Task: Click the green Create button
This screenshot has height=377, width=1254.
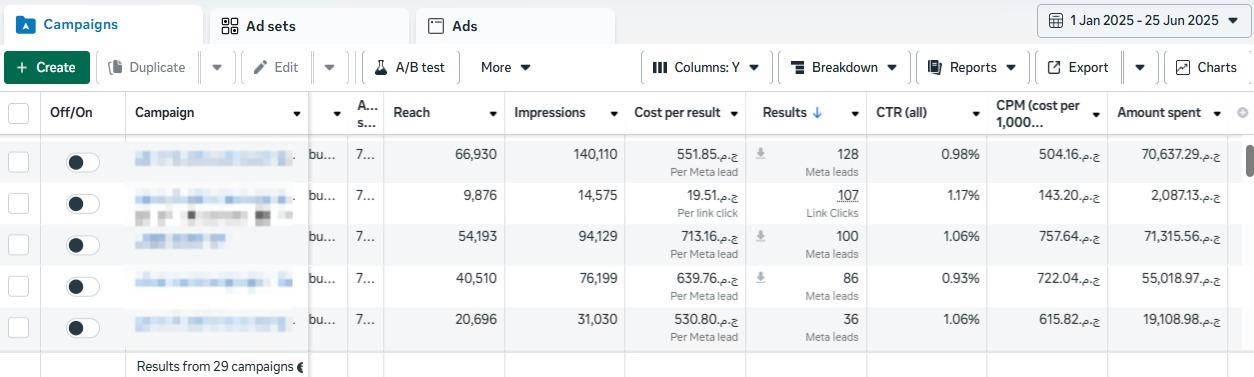Action: coord(47,68)
